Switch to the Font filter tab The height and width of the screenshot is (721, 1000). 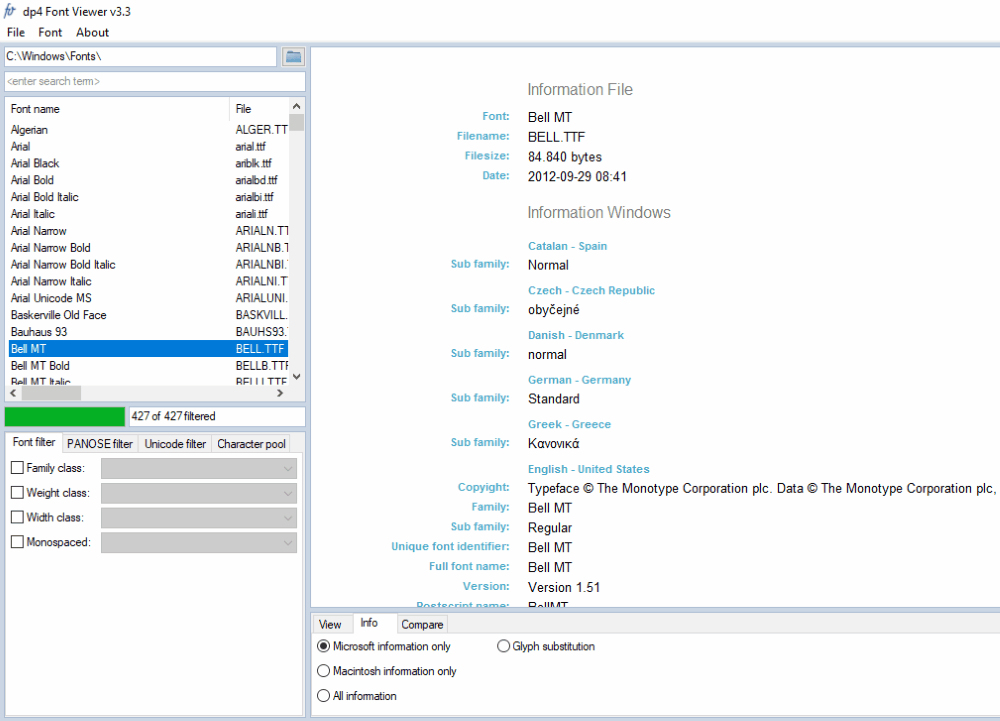point(34,442)
